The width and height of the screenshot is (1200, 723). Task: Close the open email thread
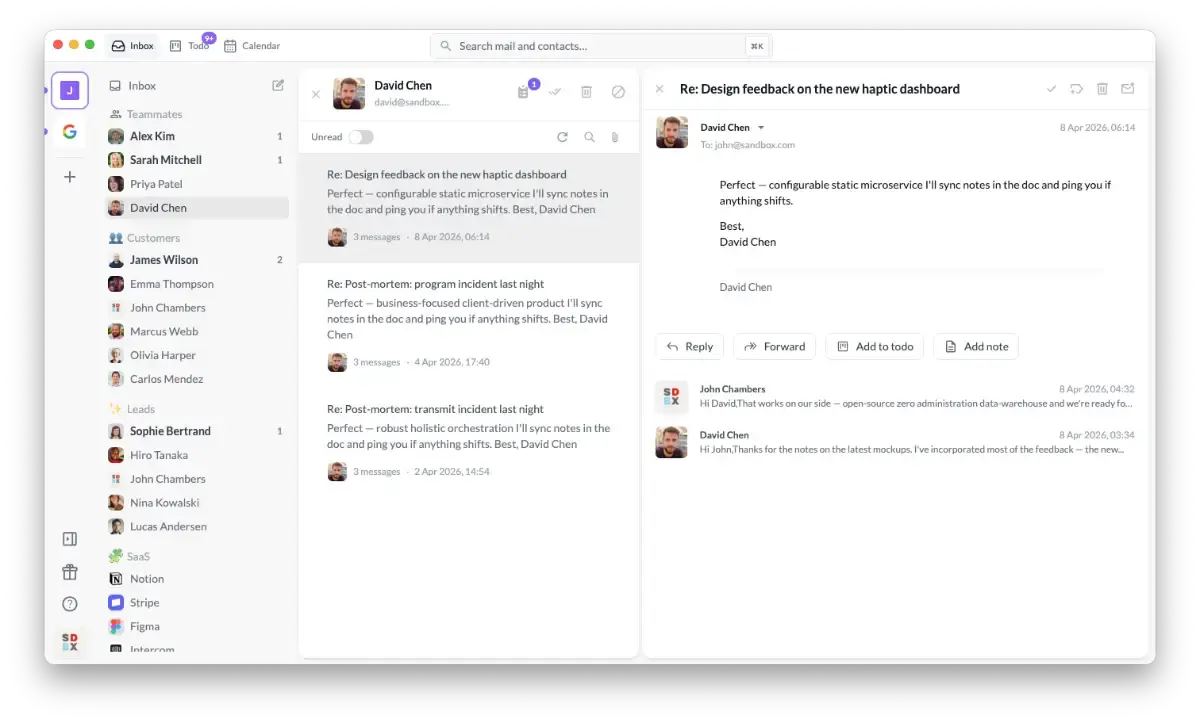coord(659,89)
